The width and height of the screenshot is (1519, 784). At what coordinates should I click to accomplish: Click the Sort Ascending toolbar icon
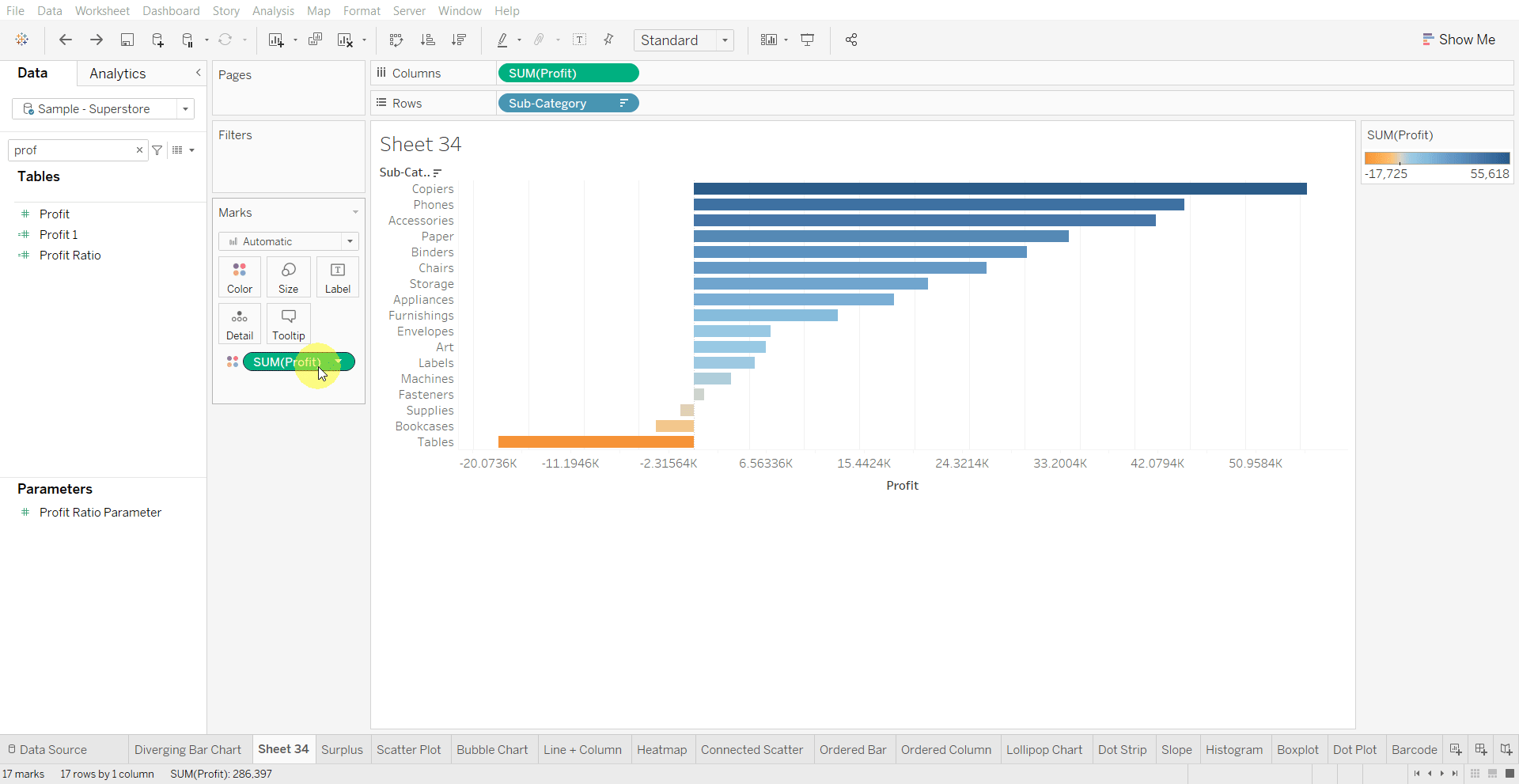click(427, 40)
